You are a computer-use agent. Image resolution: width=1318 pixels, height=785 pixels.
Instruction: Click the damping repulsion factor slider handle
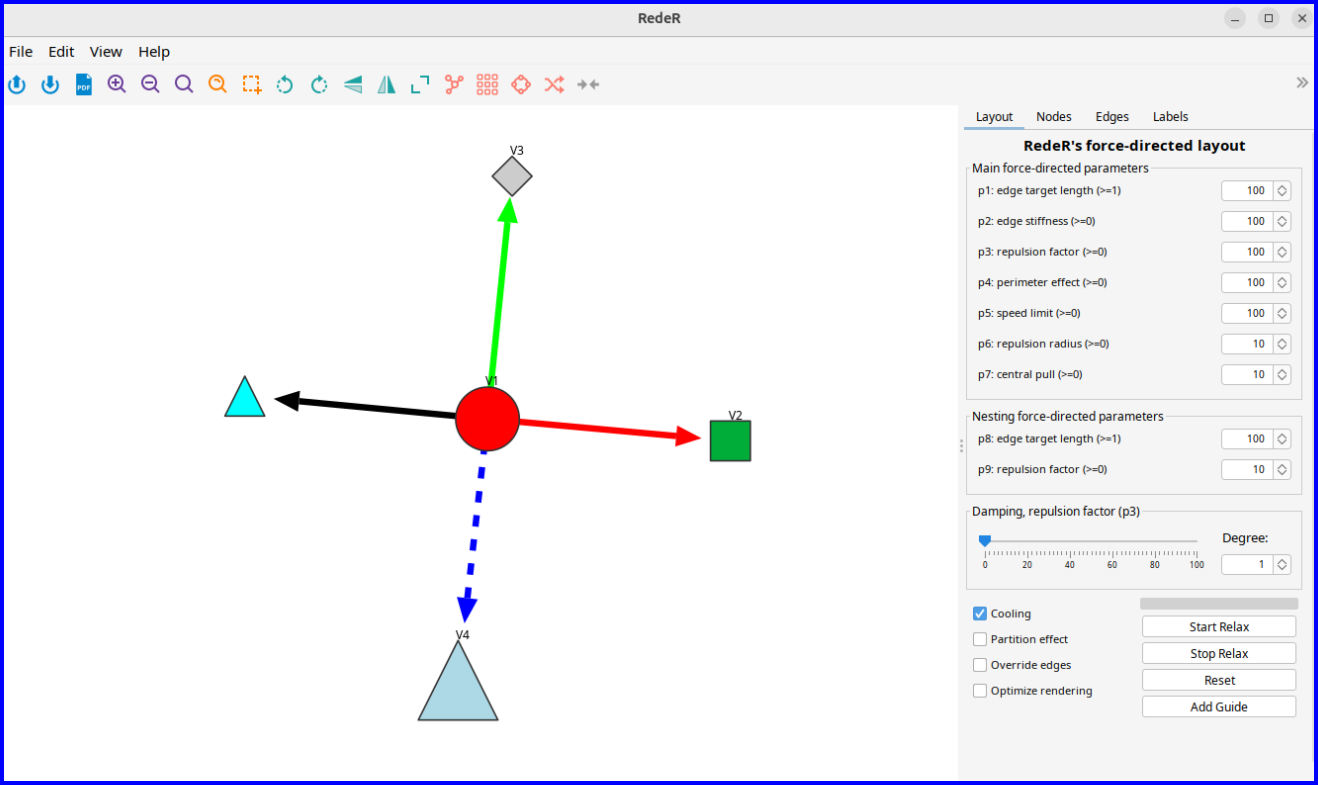click(985, 541)
